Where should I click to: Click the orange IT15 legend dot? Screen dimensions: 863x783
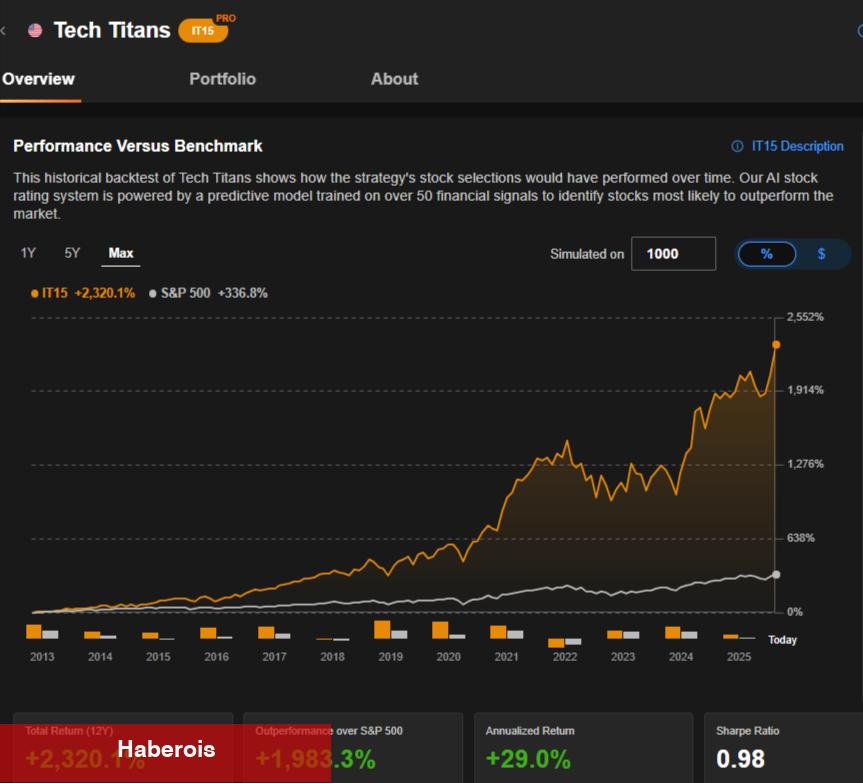coord(34,293)
